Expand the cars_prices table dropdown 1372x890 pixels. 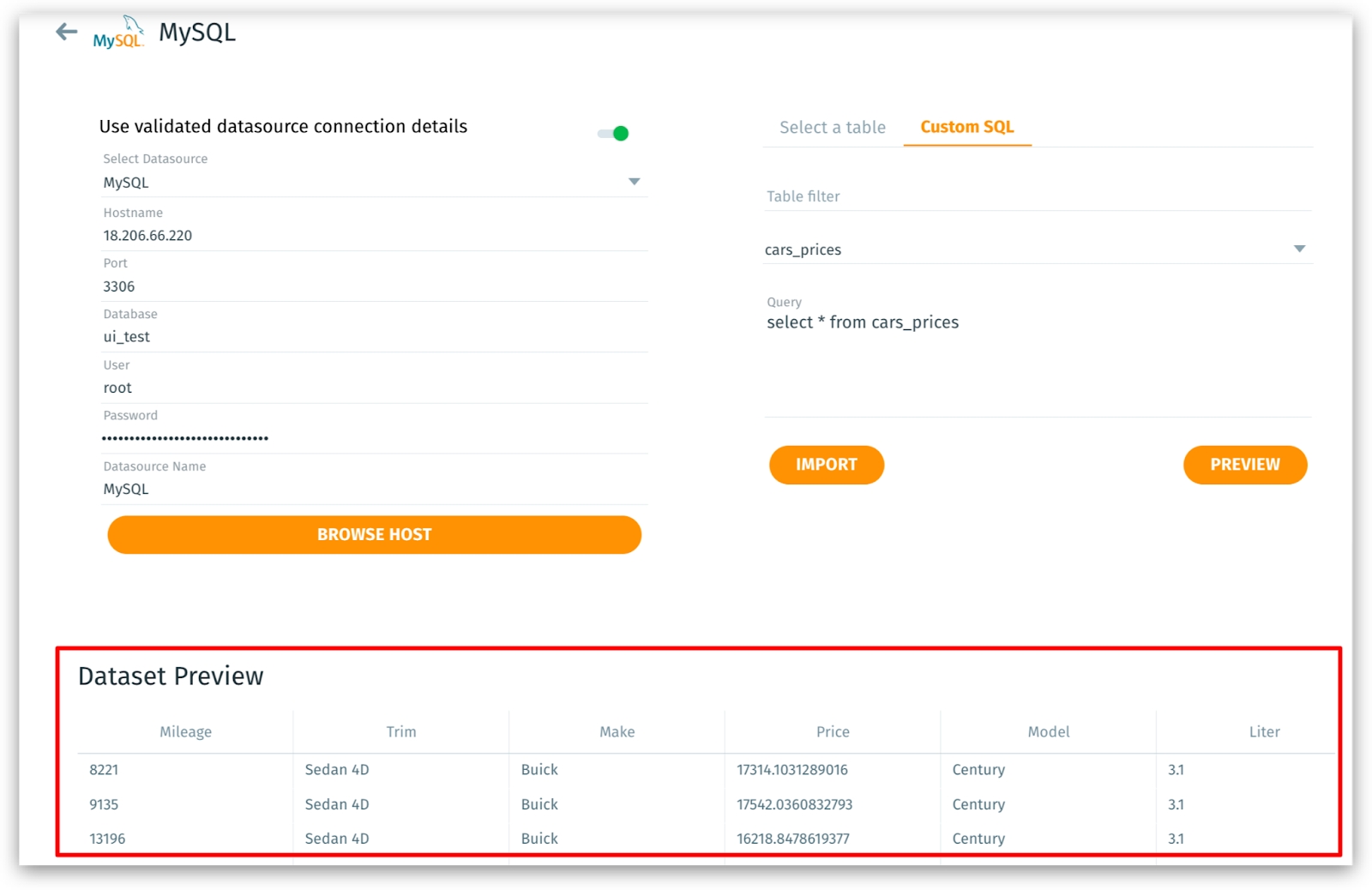(1298, 249)
